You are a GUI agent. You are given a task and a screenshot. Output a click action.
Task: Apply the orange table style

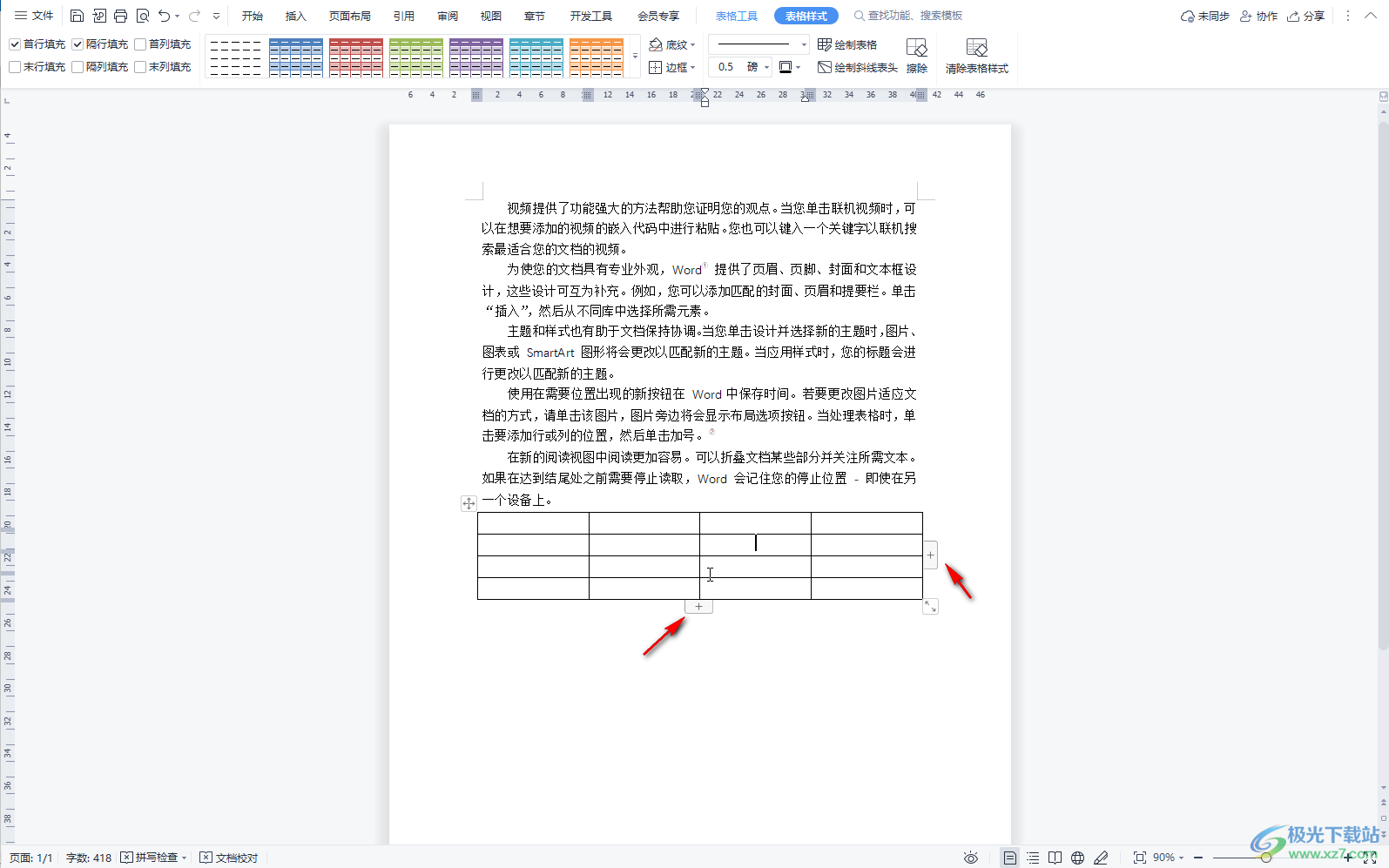pyautogui.click(x=597, y=57)
